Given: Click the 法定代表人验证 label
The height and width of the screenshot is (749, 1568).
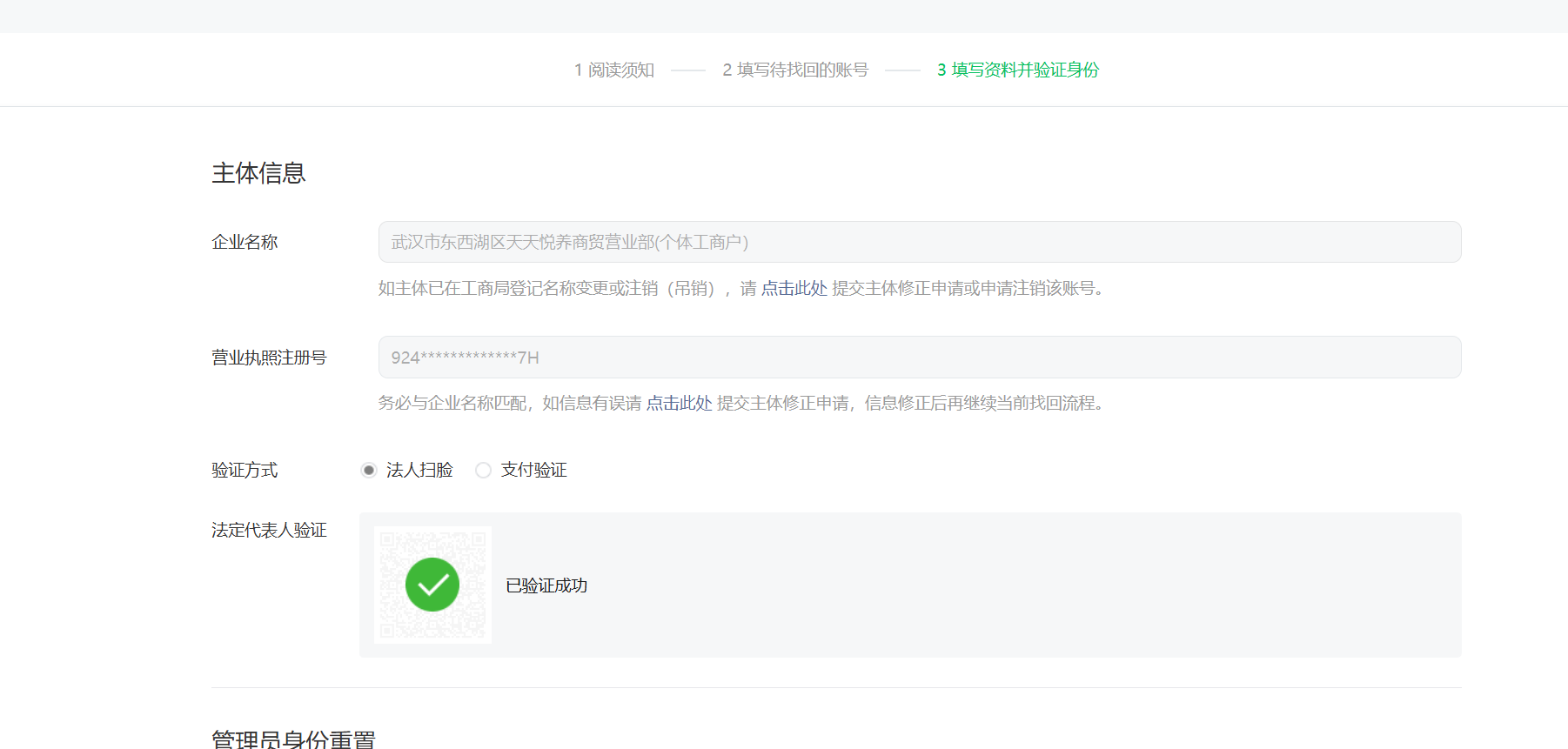Looking at the screenshot, I should pyautogui.click(x=269, y=530).
